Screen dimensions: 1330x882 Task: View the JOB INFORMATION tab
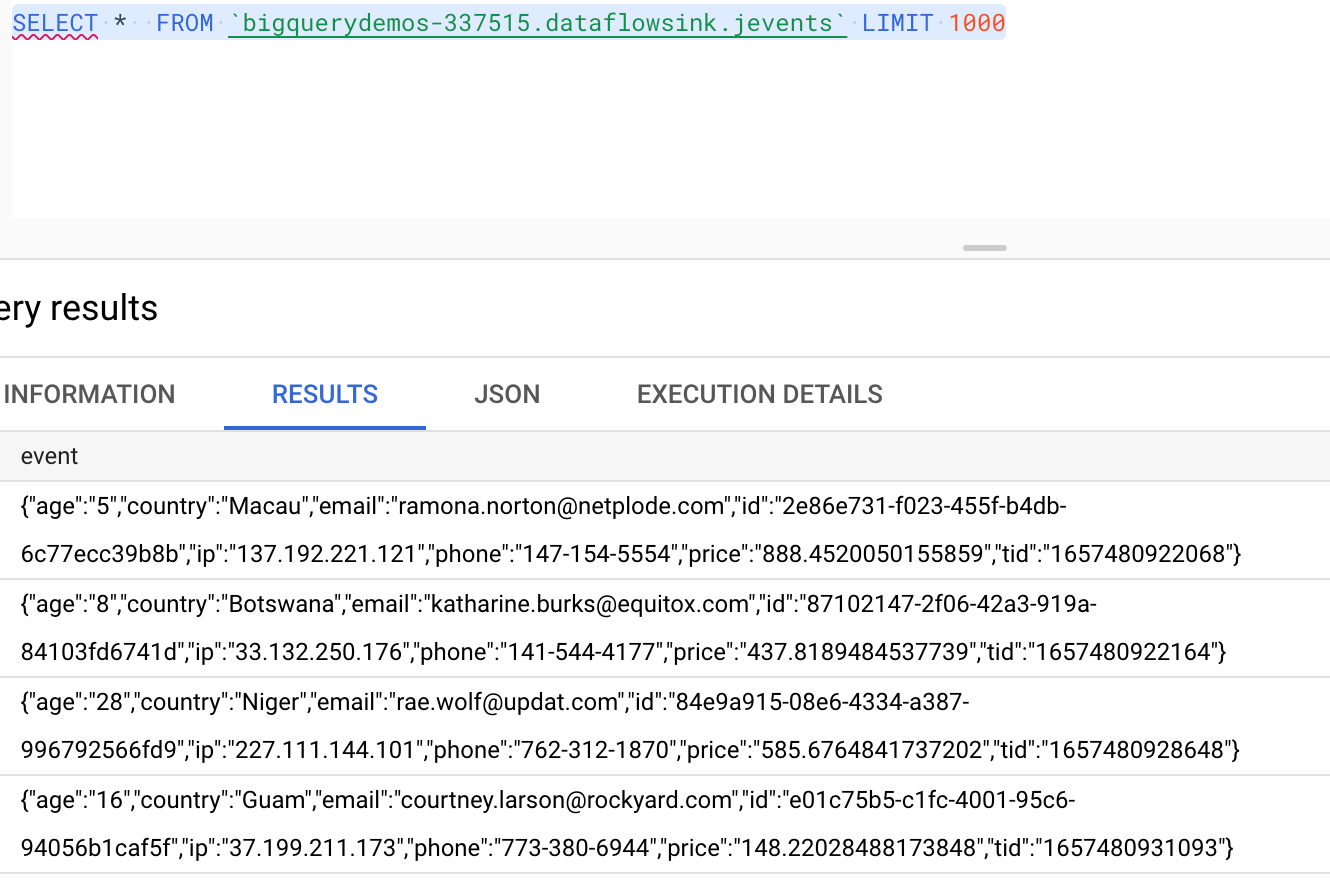pyautogui.click(x=88, y=394)
